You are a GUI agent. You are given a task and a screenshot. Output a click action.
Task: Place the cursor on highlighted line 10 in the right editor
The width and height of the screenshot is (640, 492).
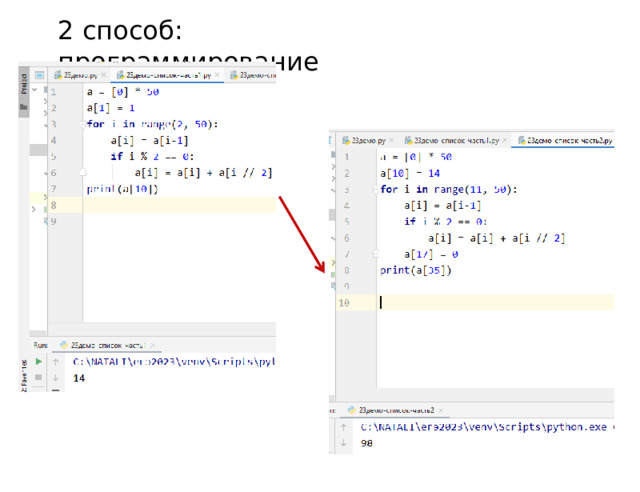point(495,303)
